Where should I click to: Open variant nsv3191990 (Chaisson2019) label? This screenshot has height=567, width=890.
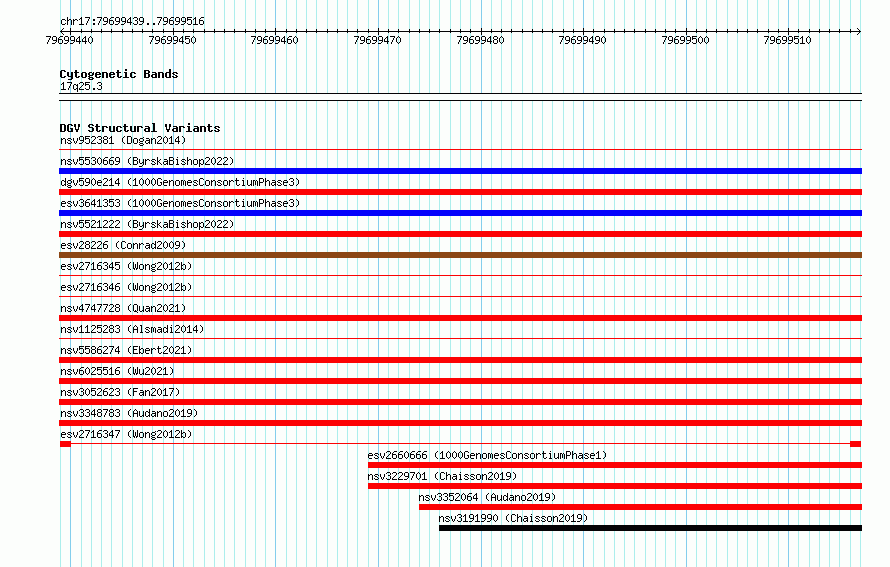click(x=513, y=518)
